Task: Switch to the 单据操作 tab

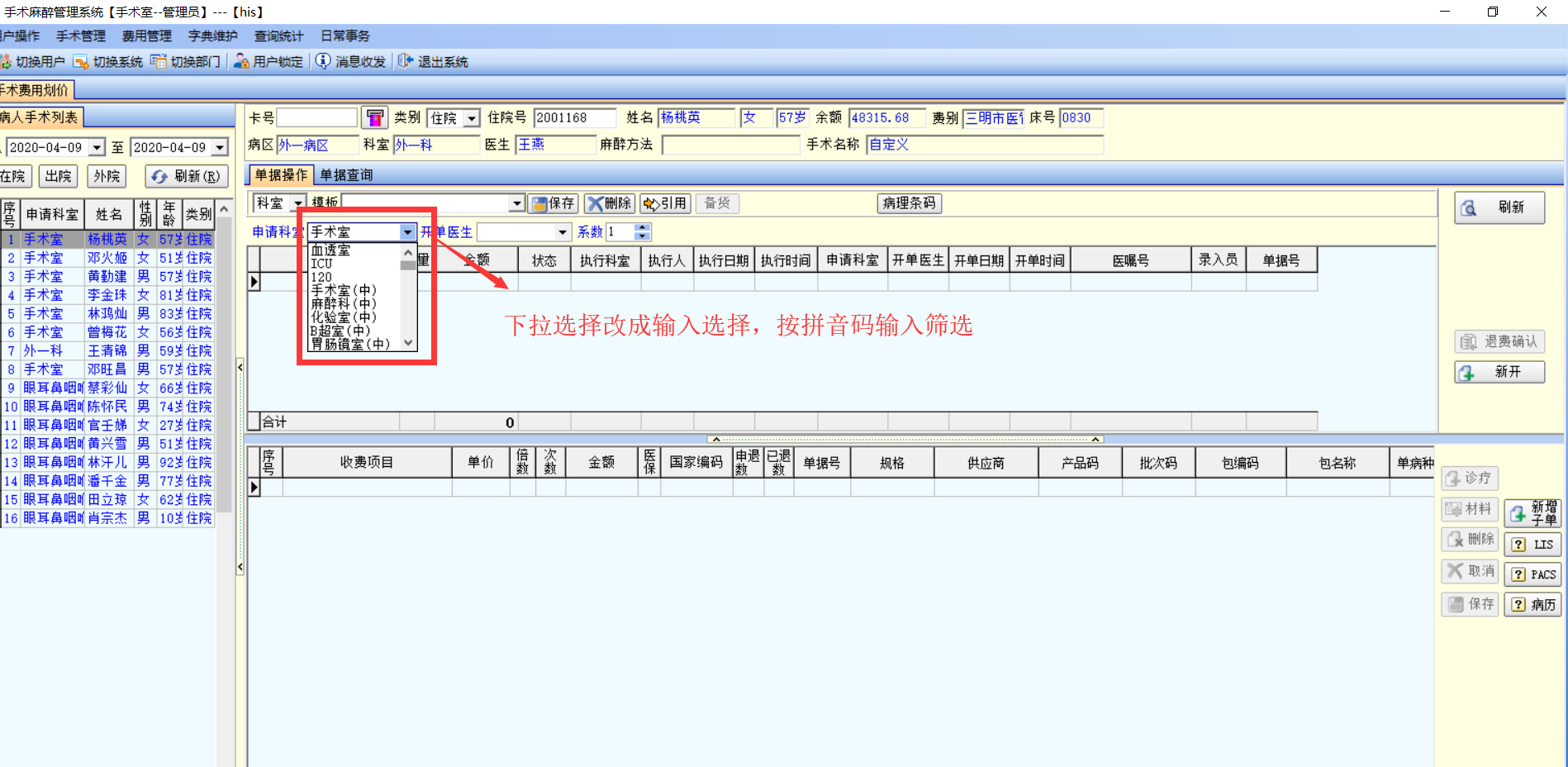Action: click(281, 175)
